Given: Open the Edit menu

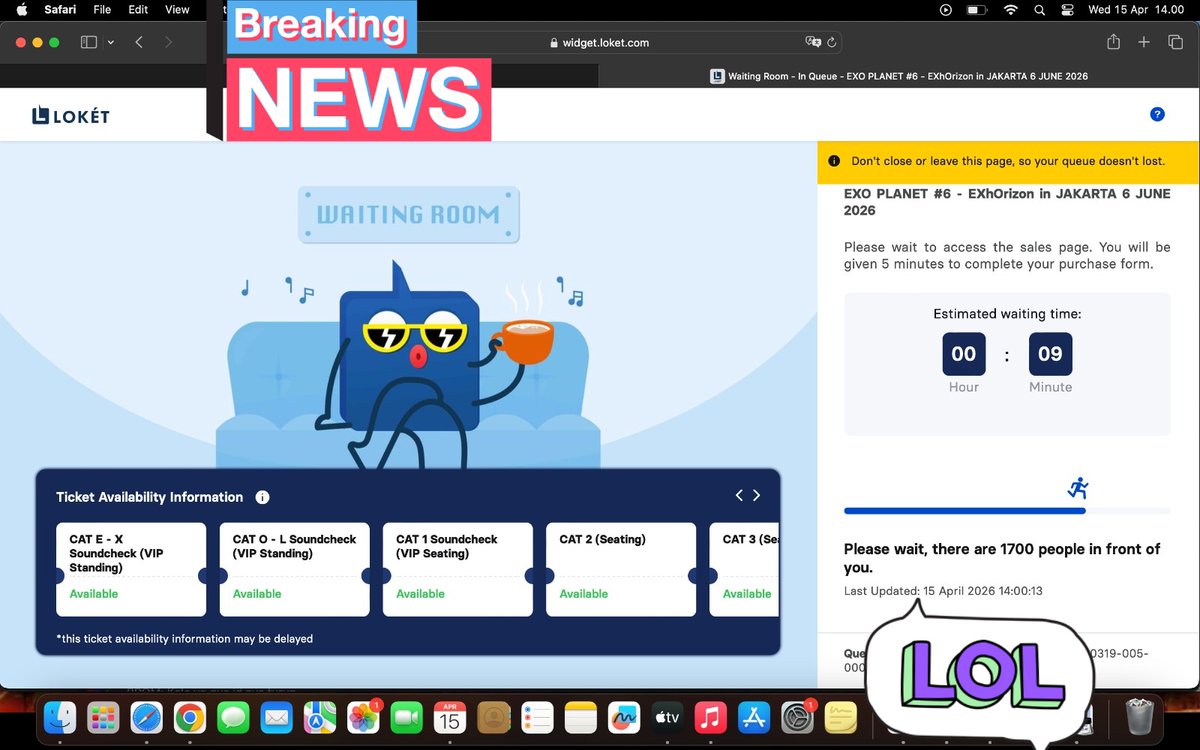Looking at the screenshot, I should [x=138, y=10].
